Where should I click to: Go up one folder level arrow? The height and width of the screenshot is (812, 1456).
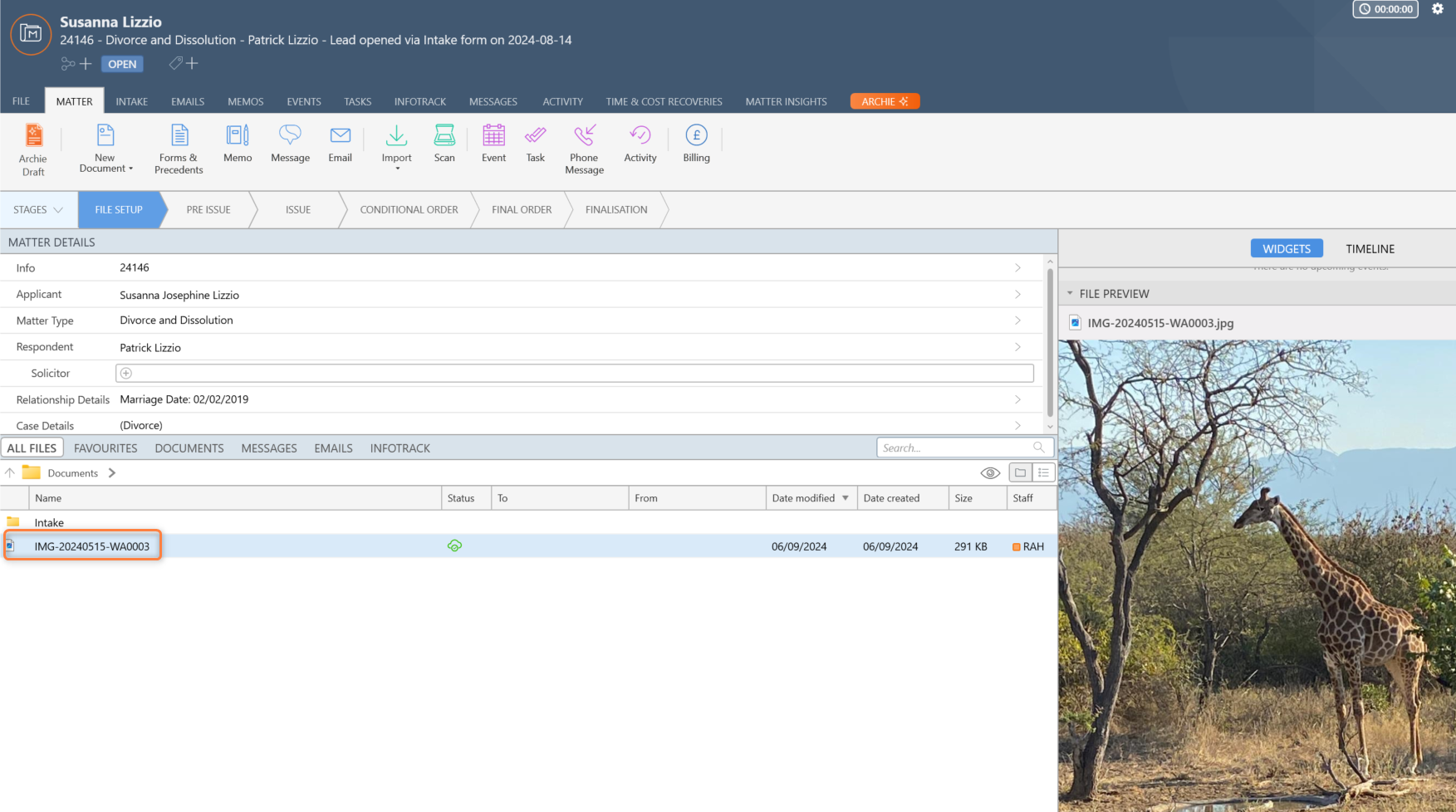click(x=10, y=472)
